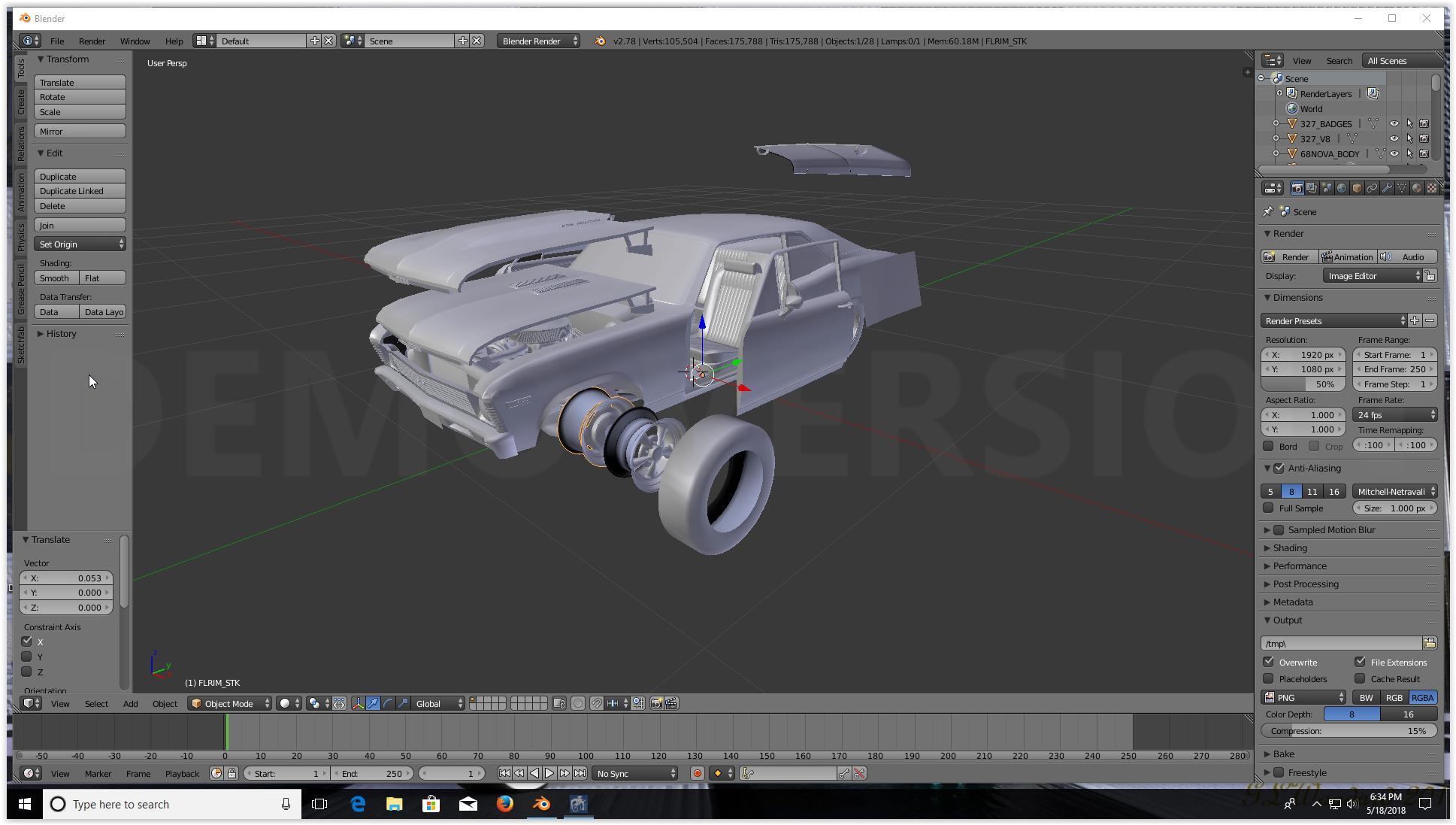Click the record auto-keyframe button
Image resolution: width=1456 pixels, height=825 pixels.
pos(697,773)
